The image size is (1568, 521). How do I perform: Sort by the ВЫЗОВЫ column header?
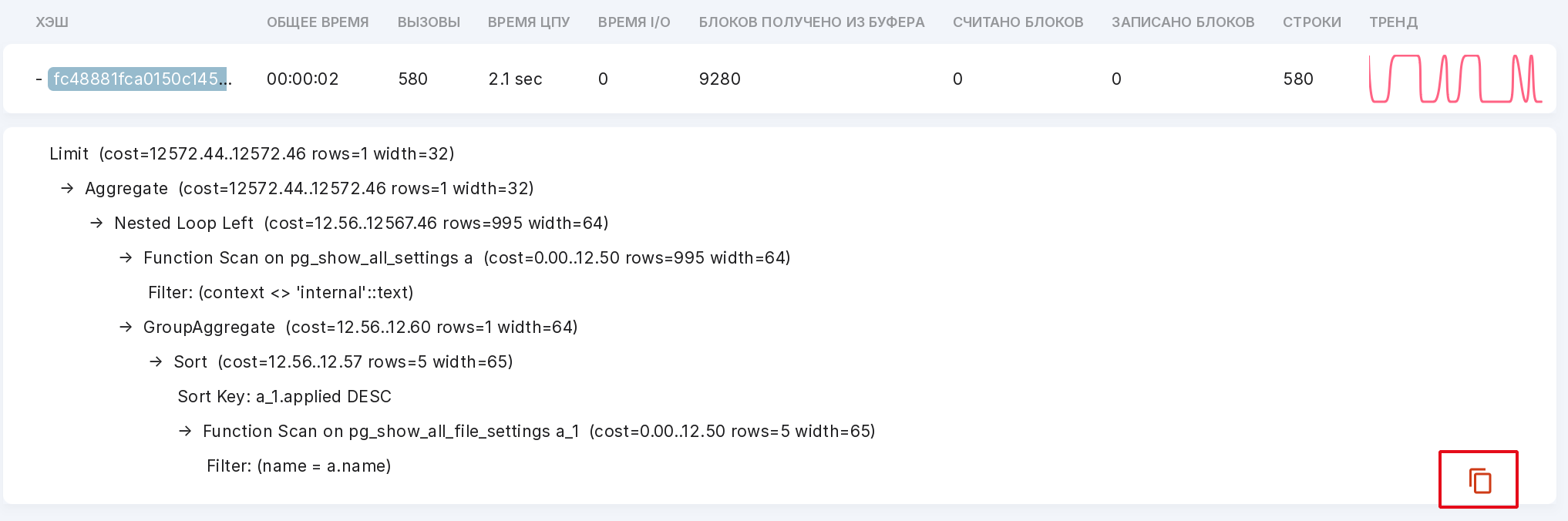[x=429, y=22]
